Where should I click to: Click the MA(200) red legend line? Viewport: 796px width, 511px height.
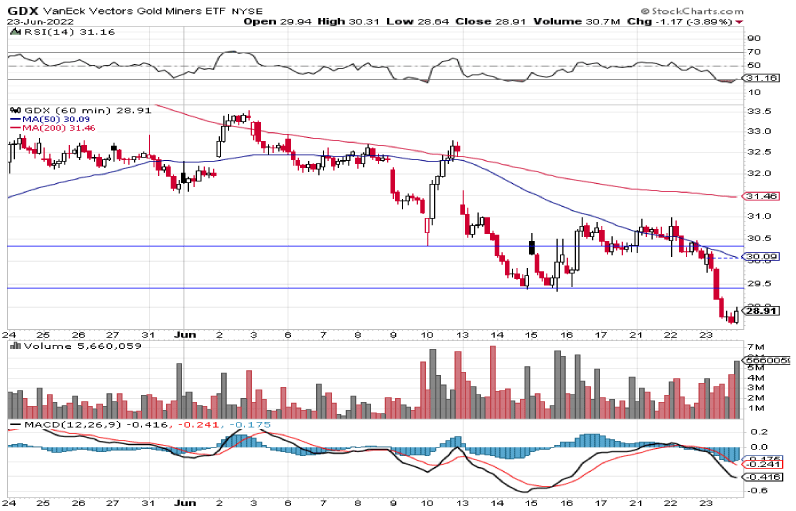coord(17,127)
